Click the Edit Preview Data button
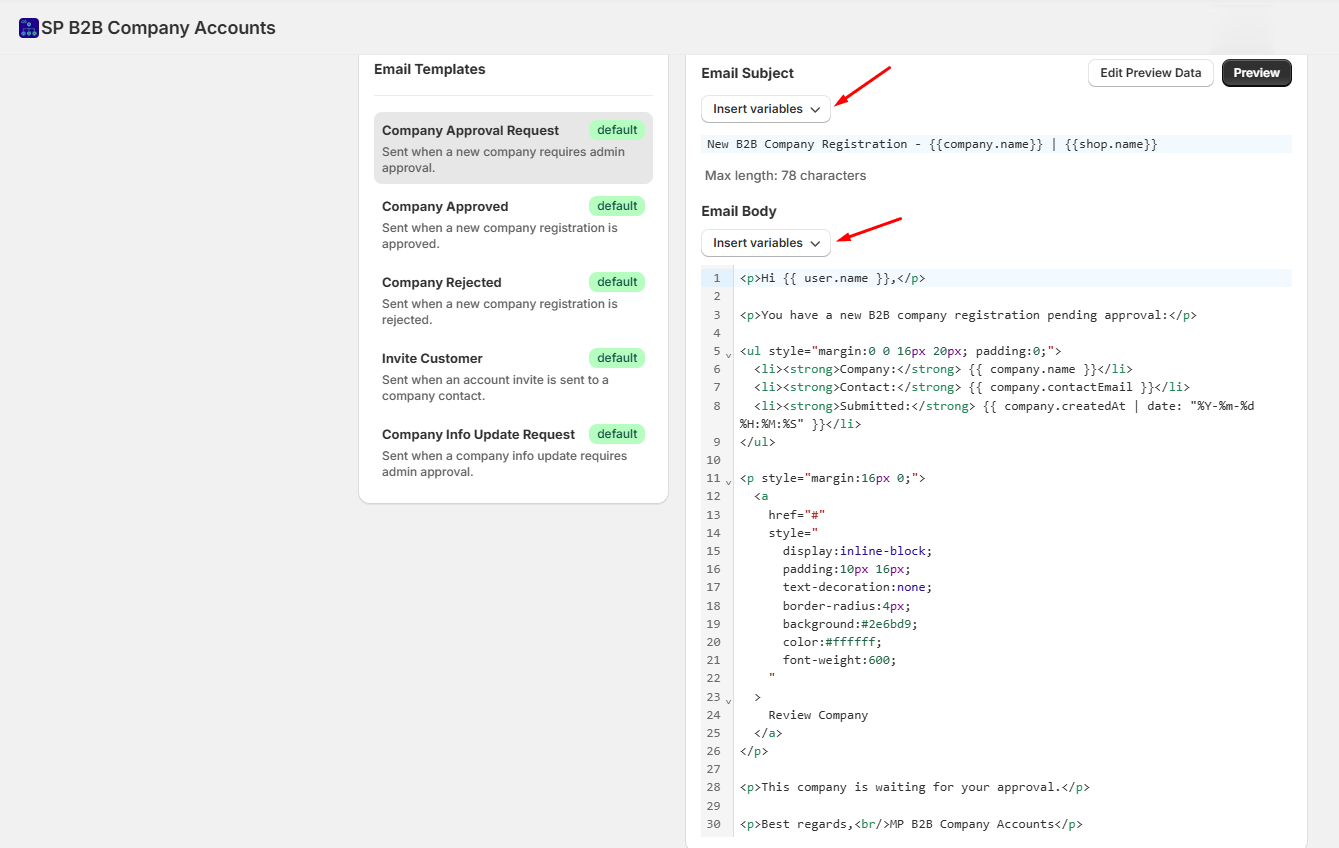Image resolution: width=1339 pixels, height=848 pixels. point(1150,72)
